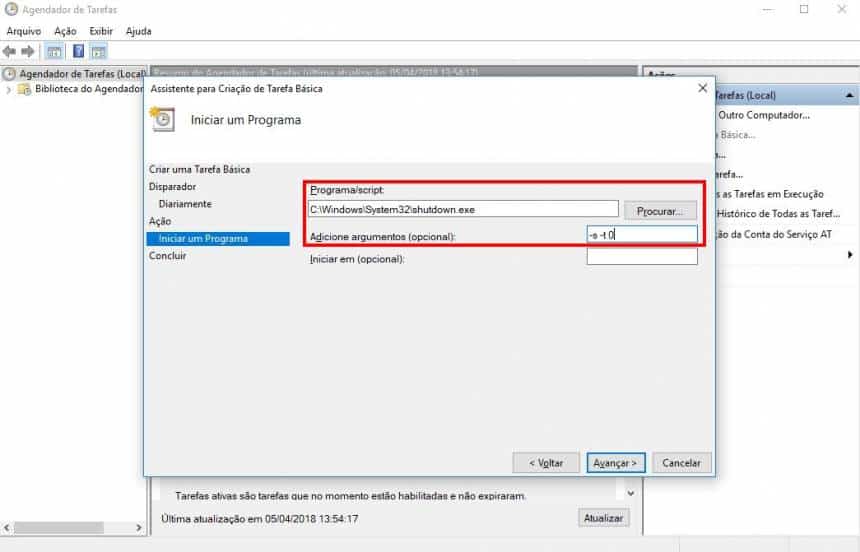Click the Procurar... browse button
Image resolution: width=860 pixels, height=552 pixels.
[660, 211]
